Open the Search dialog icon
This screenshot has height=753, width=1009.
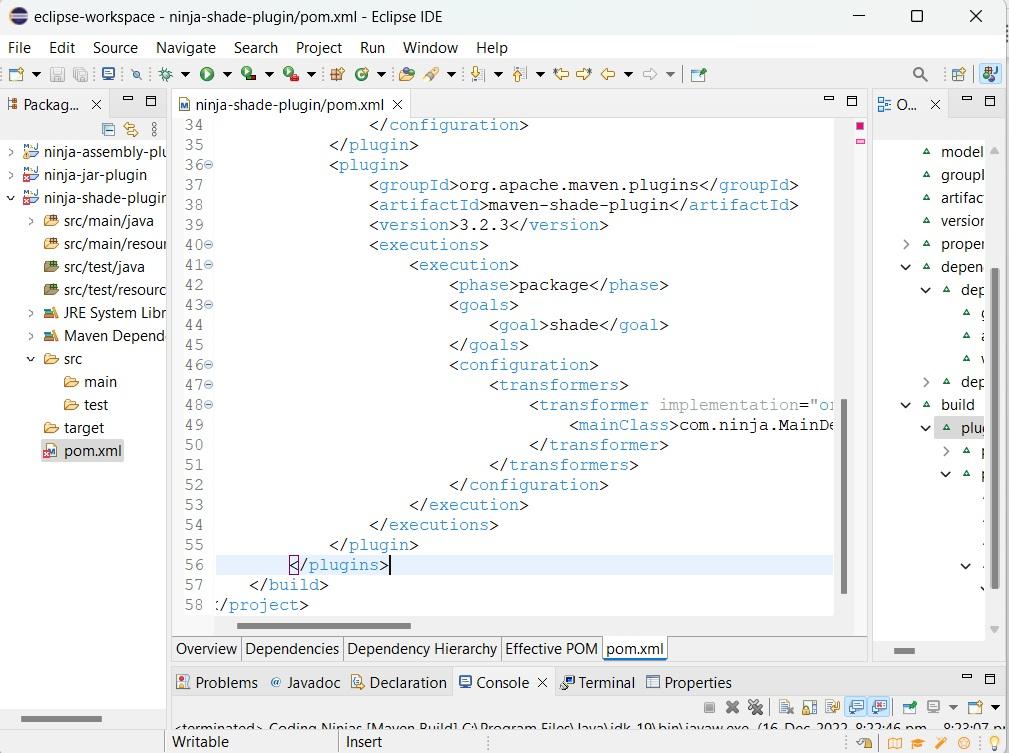point(920,74)
